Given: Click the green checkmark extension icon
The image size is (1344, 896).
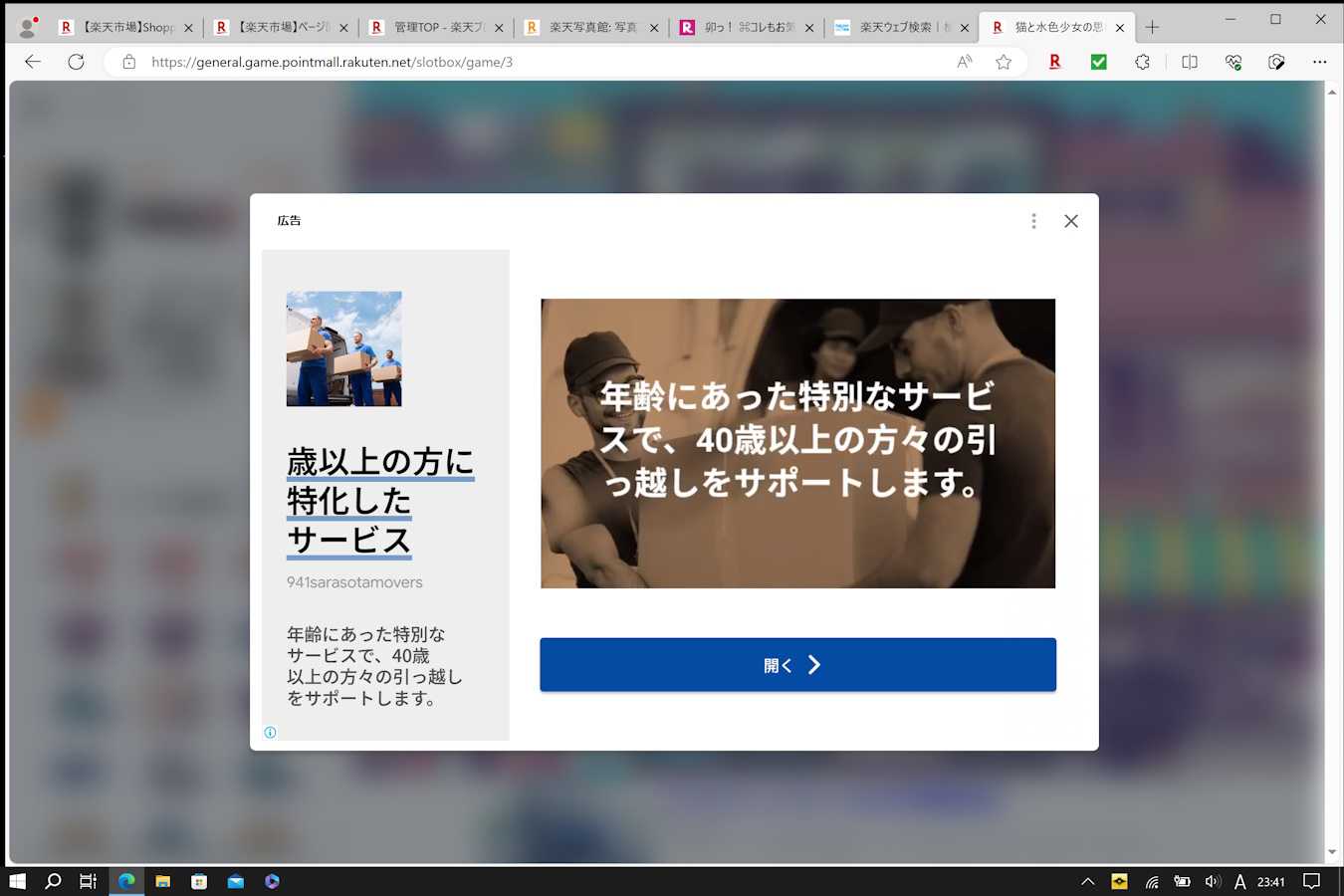Looking at the screenshot, I should pyautogui.click(x=1098, y=62).
